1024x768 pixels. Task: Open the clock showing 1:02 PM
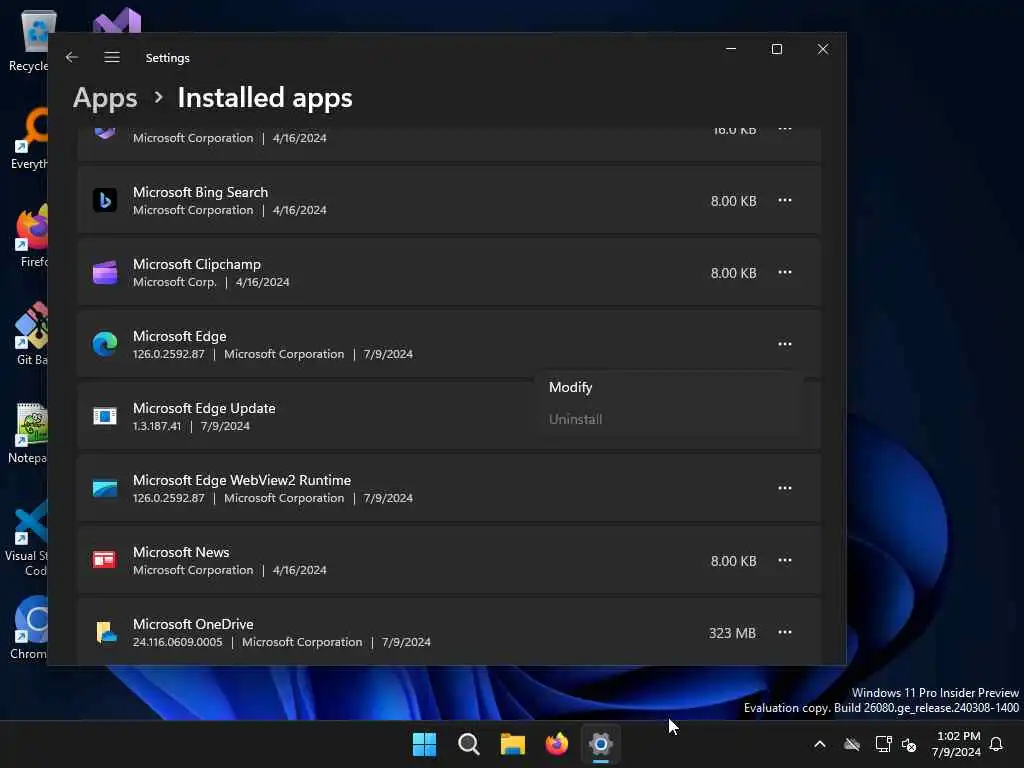[x=956, y=744]
